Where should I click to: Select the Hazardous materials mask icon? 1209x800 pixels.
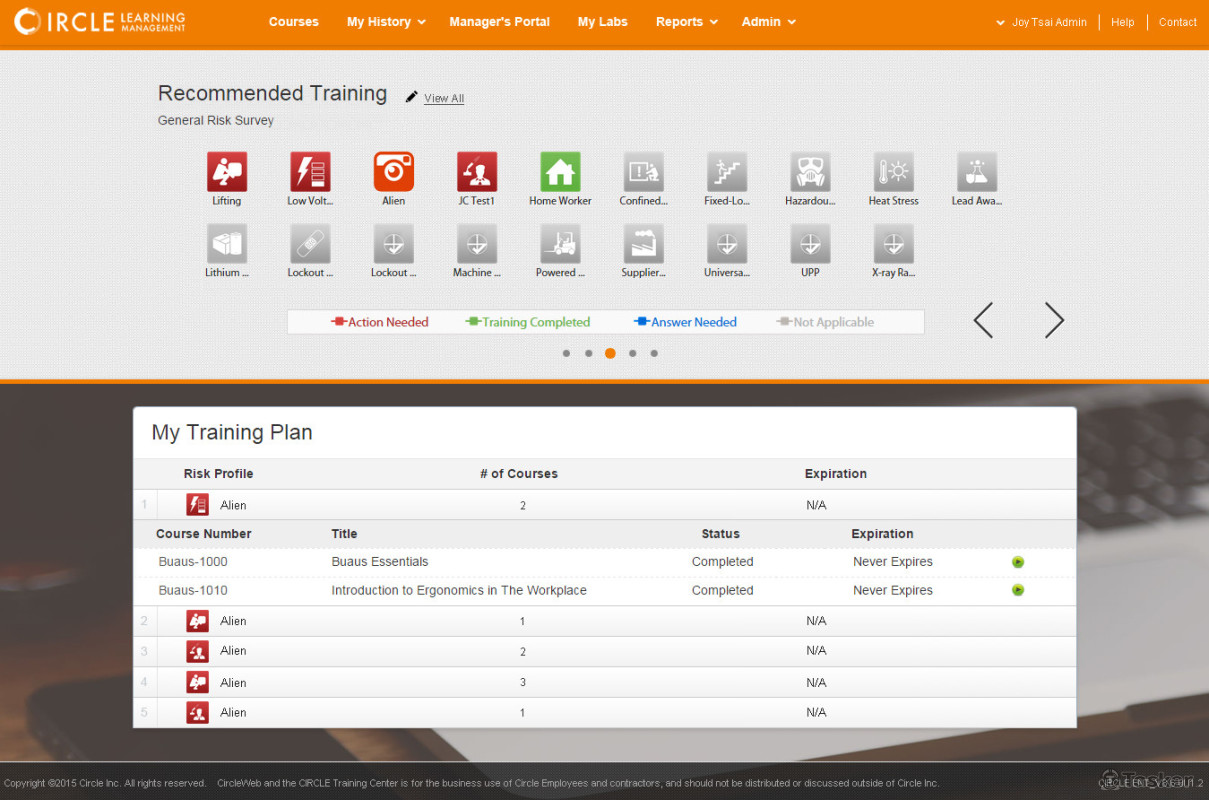[810, 172]
